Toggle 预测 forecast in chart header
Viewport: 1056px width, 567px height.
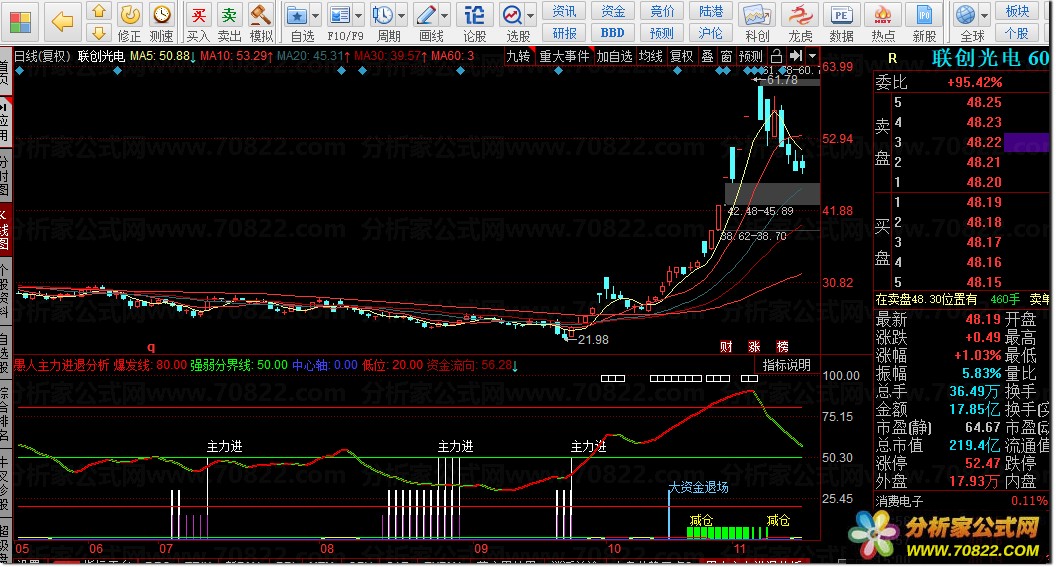(x=751, y=56)
